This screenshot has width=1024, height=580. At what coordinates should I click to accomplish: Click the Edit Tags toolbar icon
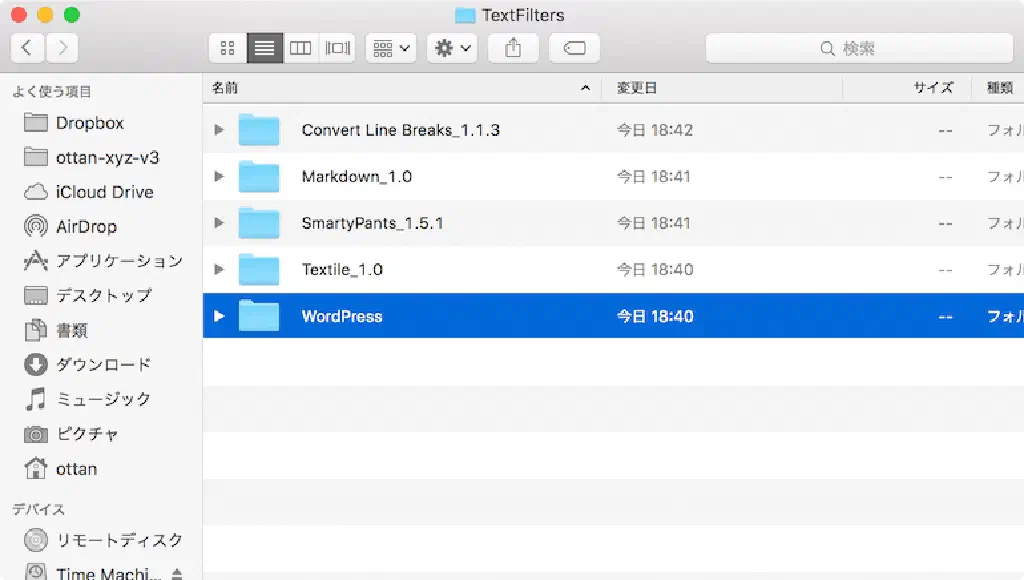click(x=574, y=48)
